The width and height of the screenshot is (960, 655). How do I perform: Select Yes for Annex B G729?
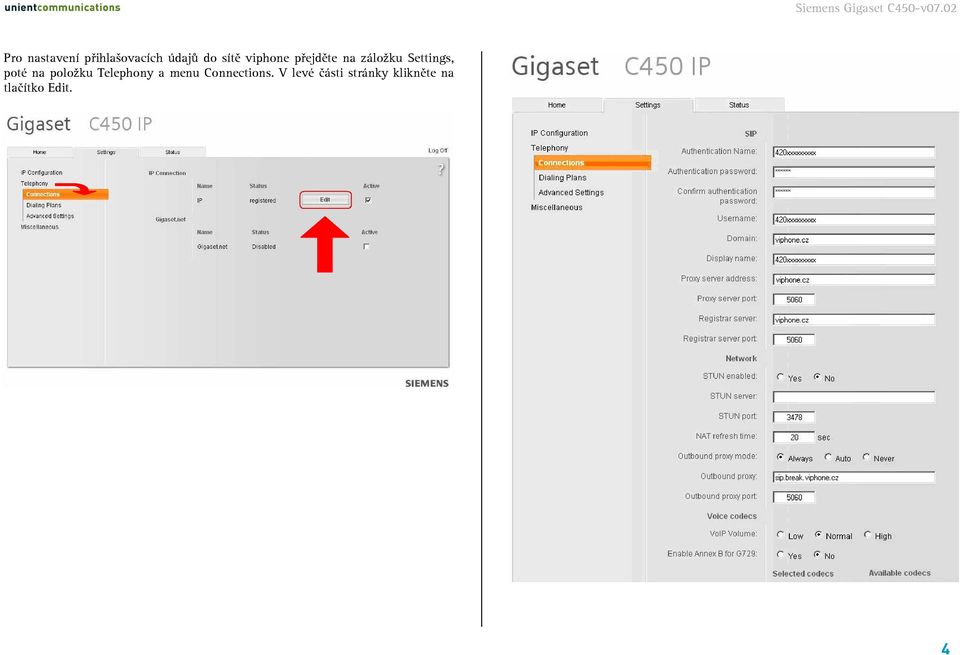click(x=780, y=554)
